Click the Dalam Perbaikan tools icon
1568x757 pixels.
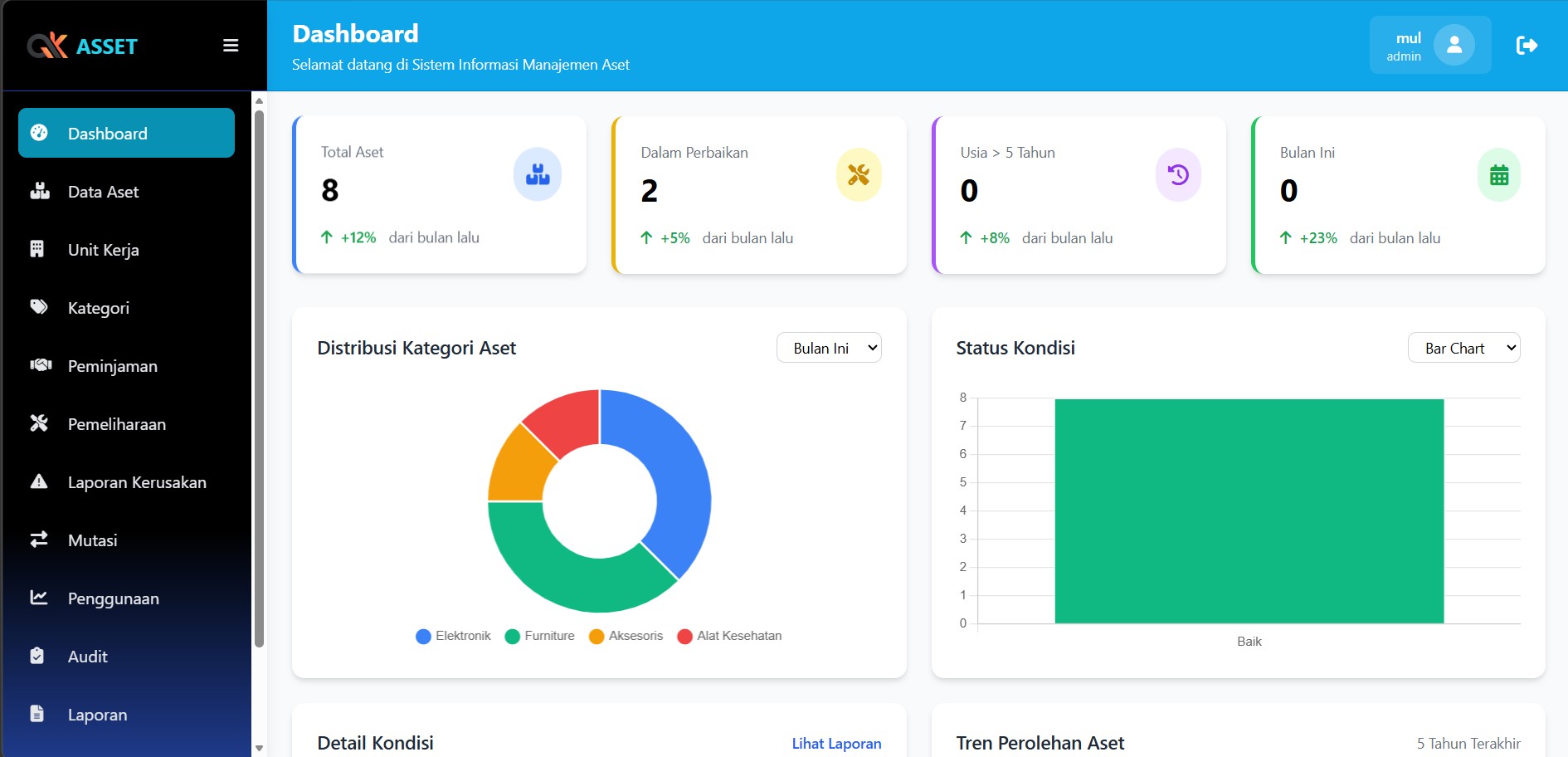(x=858, y=174)
